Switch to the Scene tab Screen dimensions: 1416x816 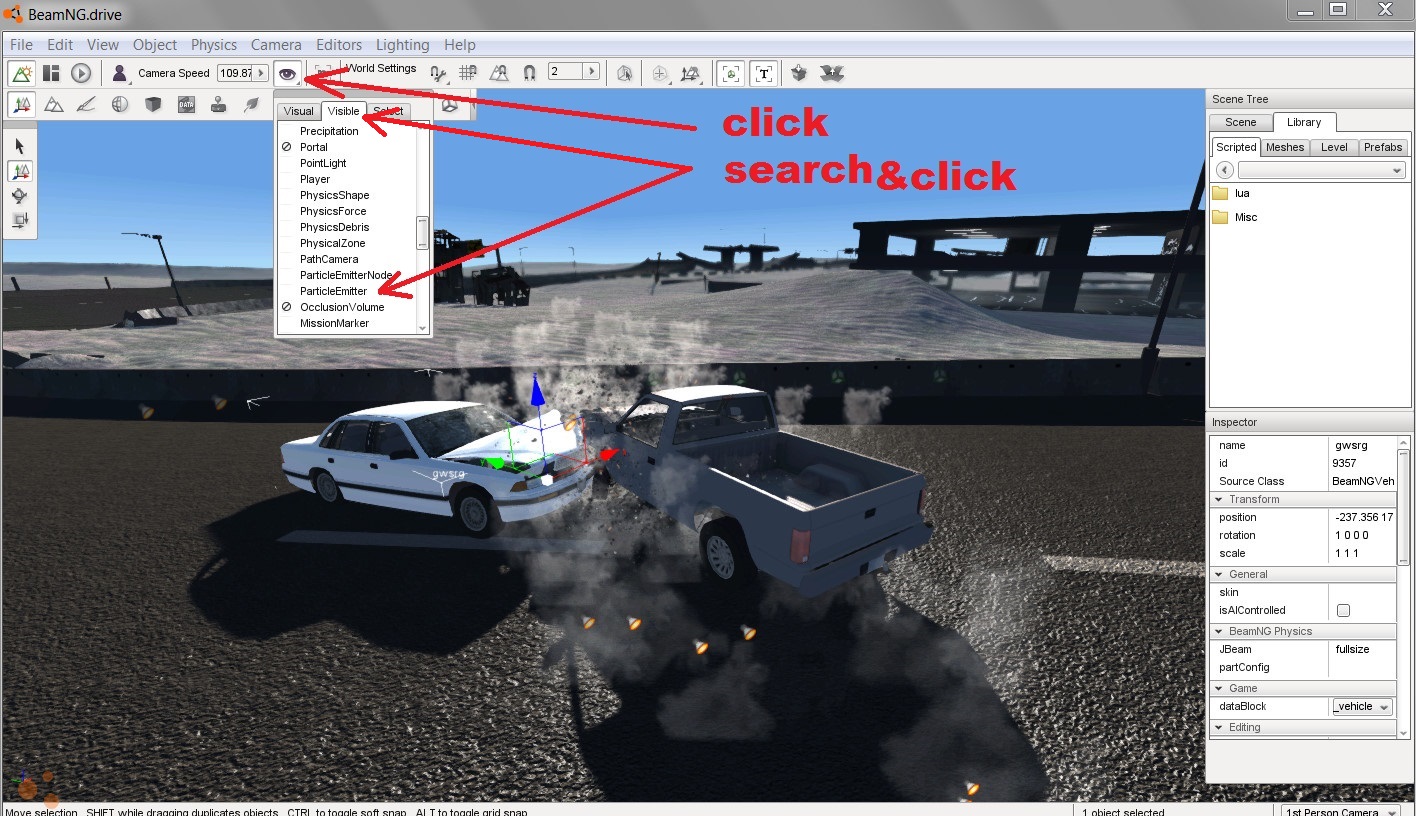click(x=1240, y=122)
